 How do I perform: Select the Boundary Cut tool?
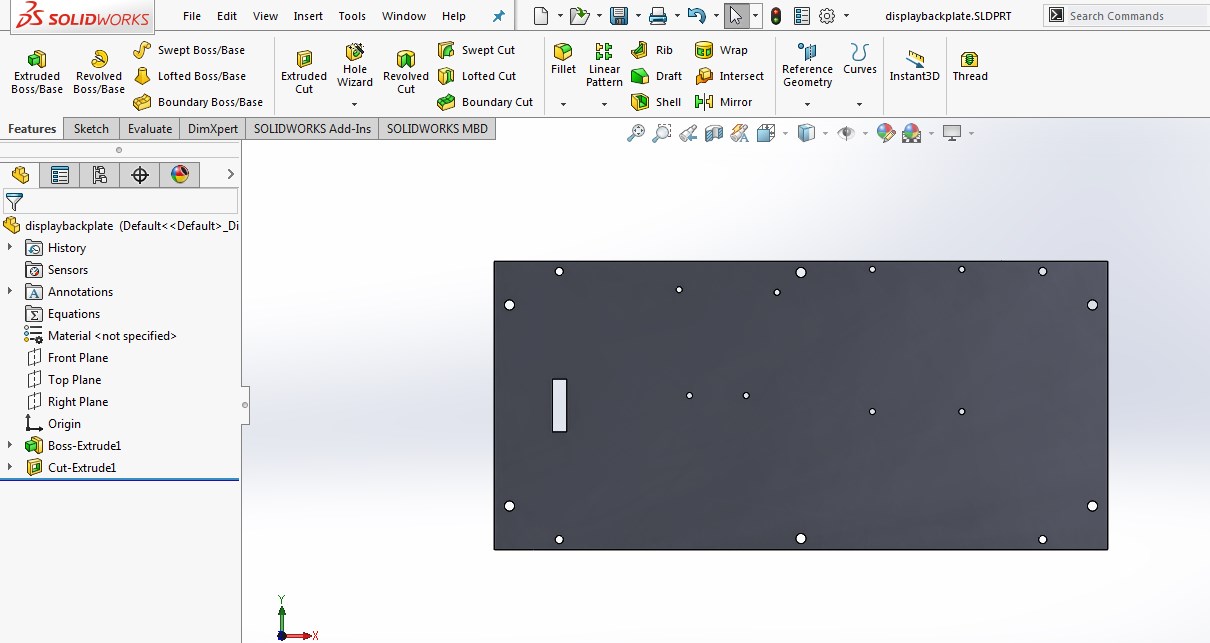(x=485, y=102)
